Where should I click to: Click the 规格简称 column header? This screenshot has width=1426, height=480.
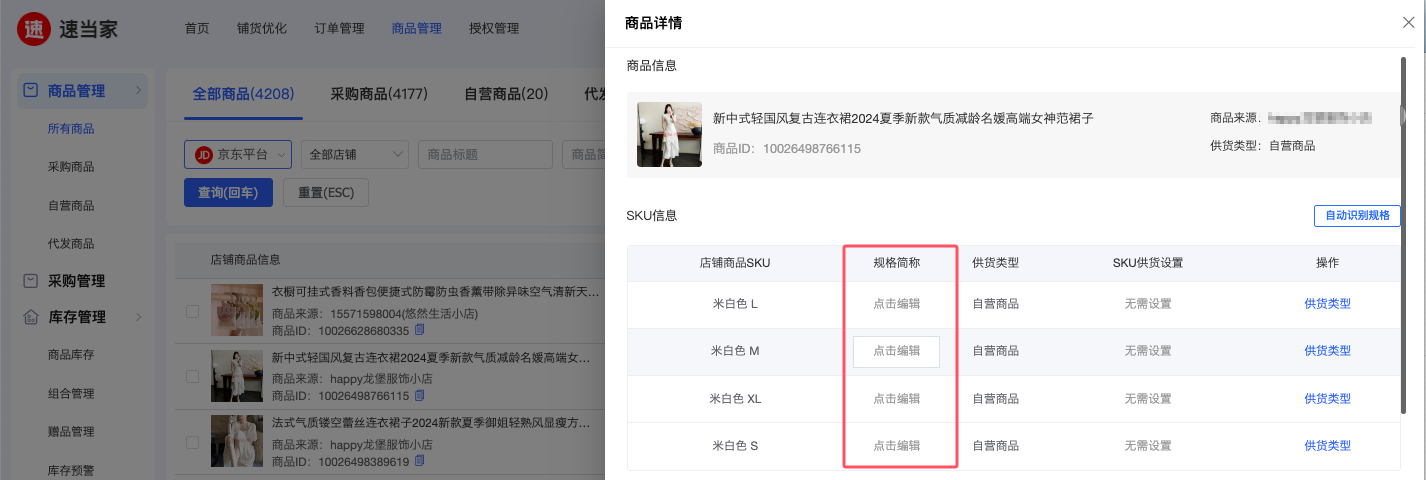(896, 263)
